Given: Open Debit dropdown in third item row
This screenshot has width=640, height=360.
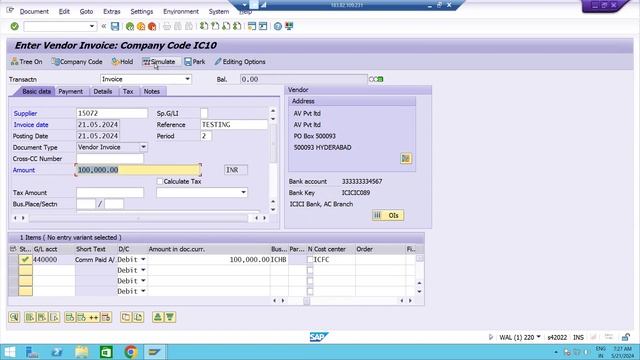Looking at the screenshot, I should tap(143, 281).
